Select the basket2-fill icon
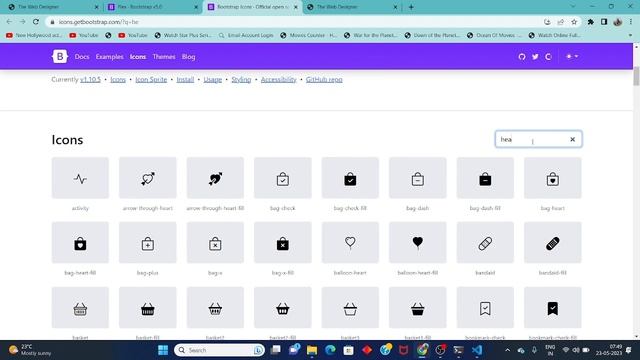 pyautogui.click(x=282, y=308)
